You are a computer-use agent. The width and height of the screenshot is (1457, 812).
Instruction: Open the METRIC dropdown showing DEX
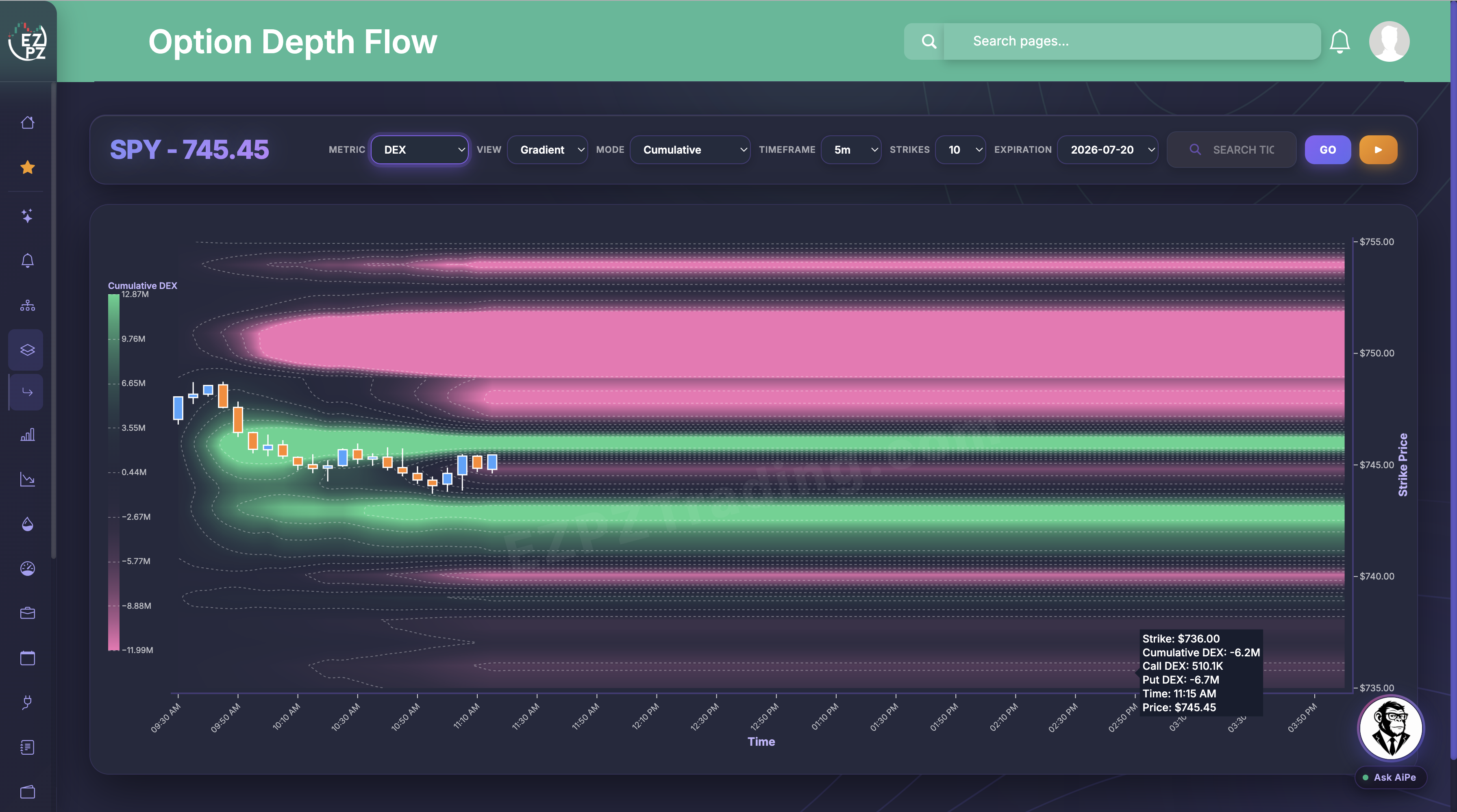click(x=419, y=149)
